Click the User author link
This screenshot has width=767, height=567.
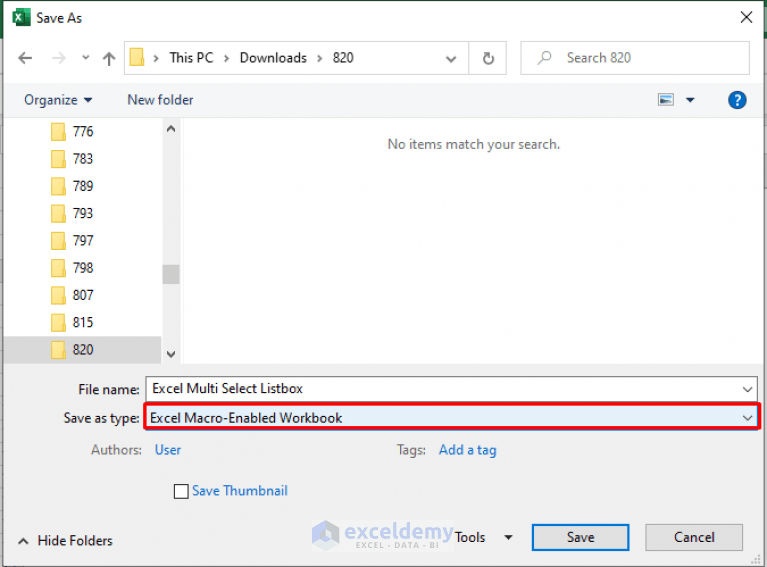pyautogui.click(x=168, y=450)
